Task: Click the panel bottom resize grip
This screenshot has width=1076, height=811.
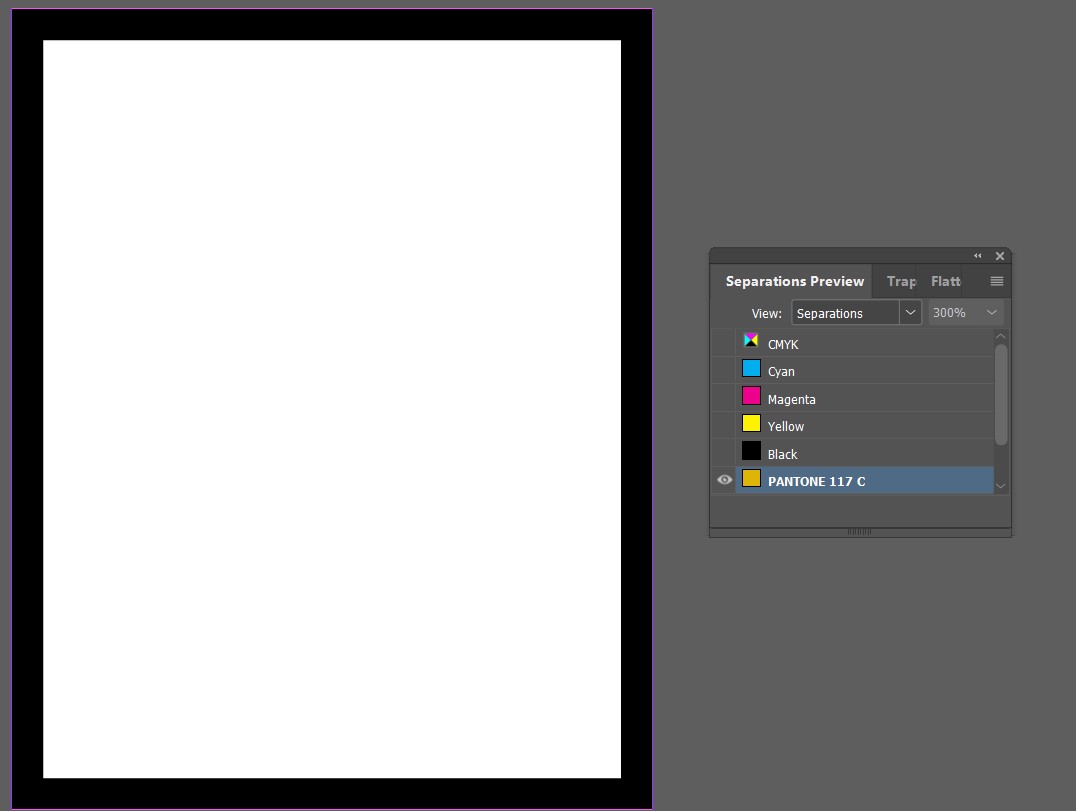Action: tap(859, 532)
